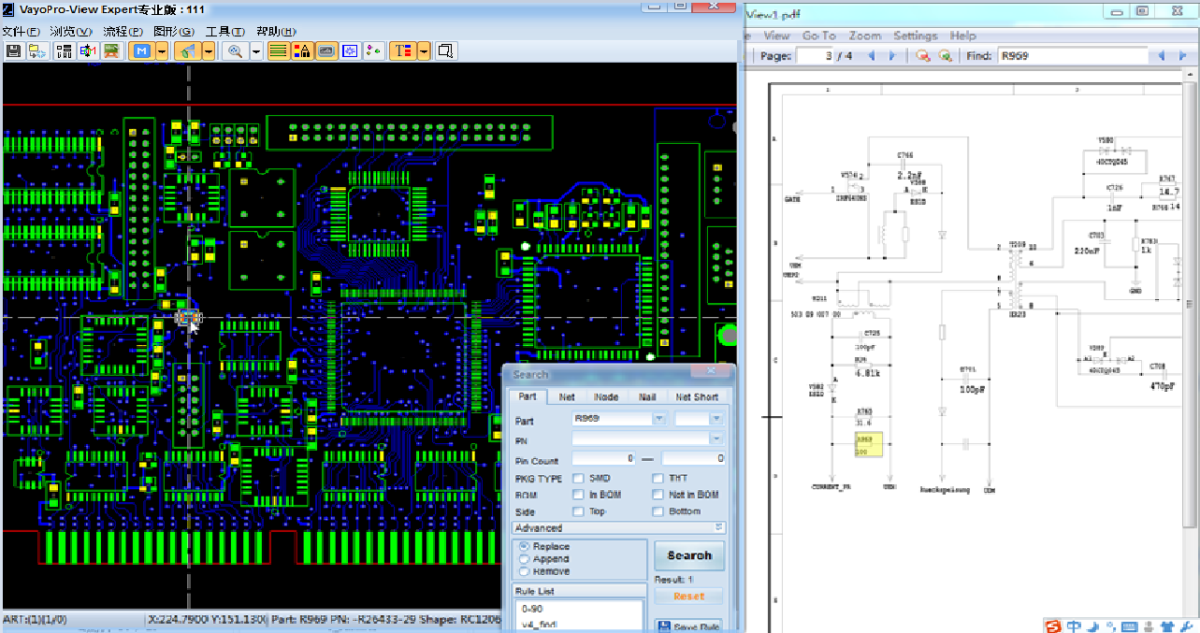
Task: Open the 工具(T) menu
Action: [225, 32]
